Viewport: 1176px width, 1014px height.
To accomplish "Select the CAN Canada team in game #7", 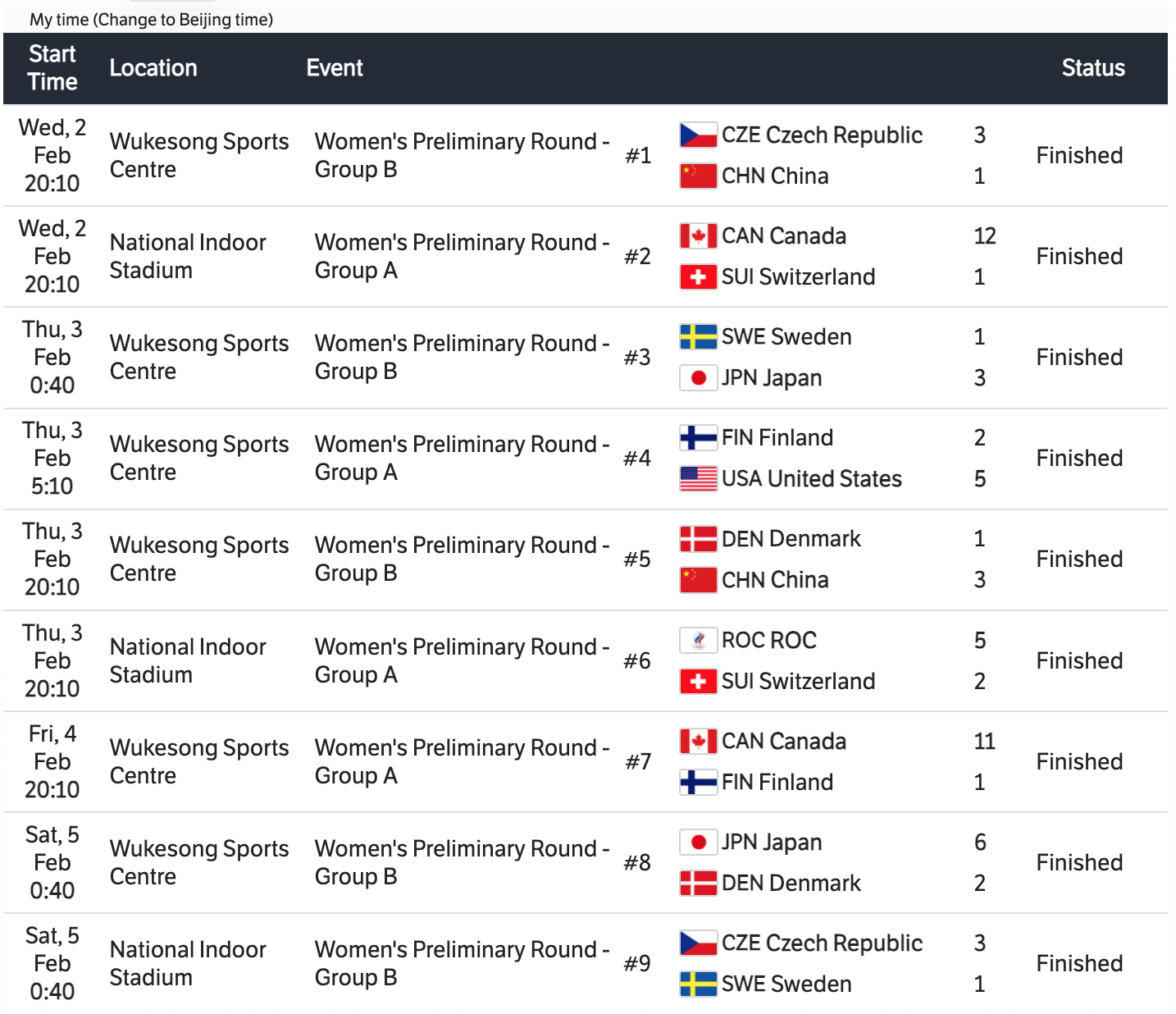I will point(783,742).
